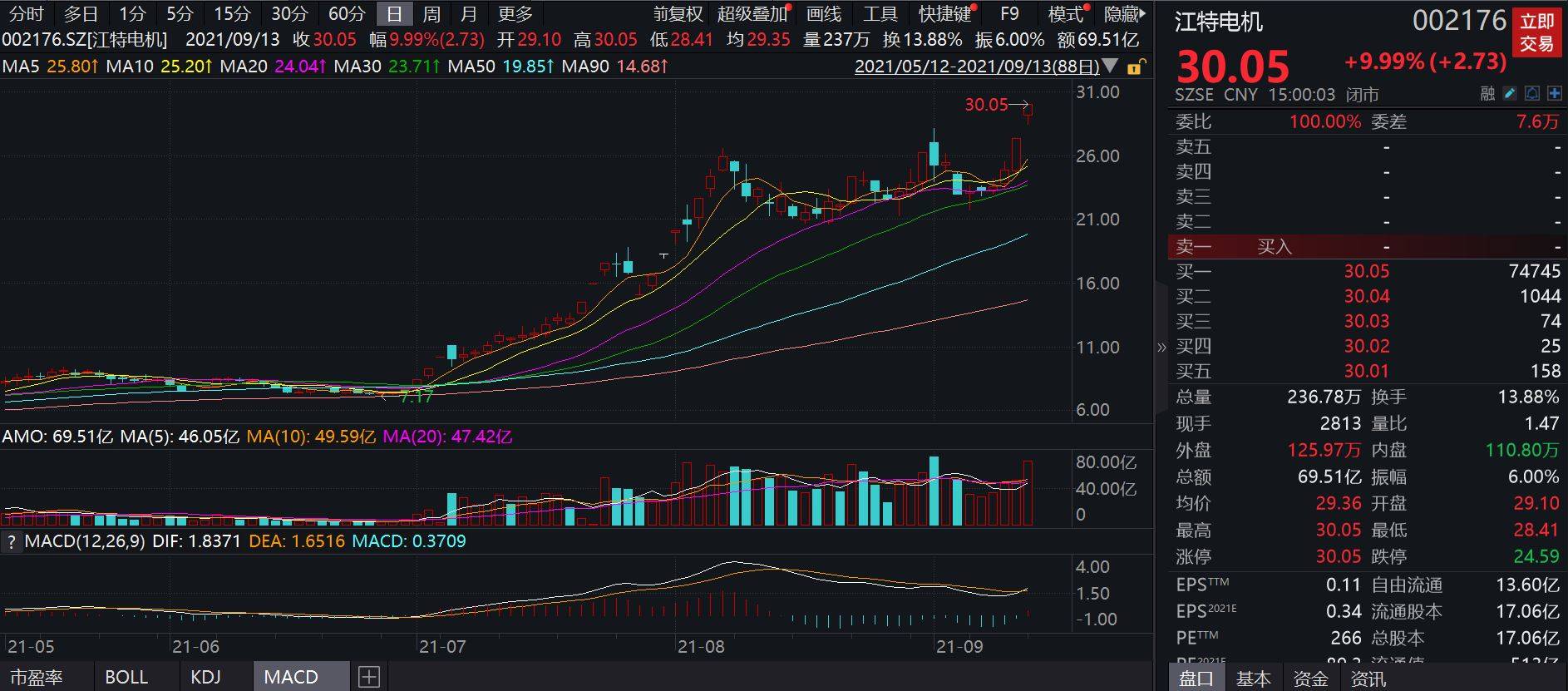
Task: Switch to 基本 fundamentals tab
Action: click(1253, 679)
